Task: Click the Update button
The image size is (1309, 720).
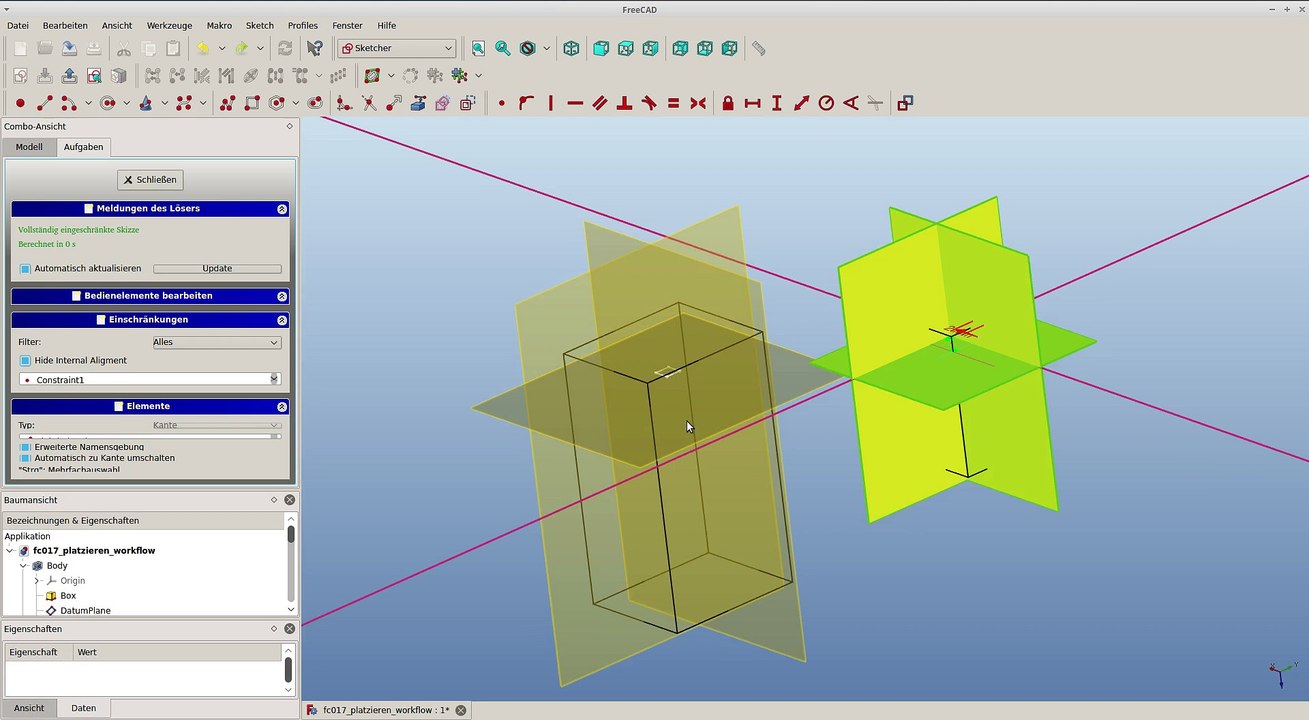Action: pyautogui.click(x=217, y=269)
